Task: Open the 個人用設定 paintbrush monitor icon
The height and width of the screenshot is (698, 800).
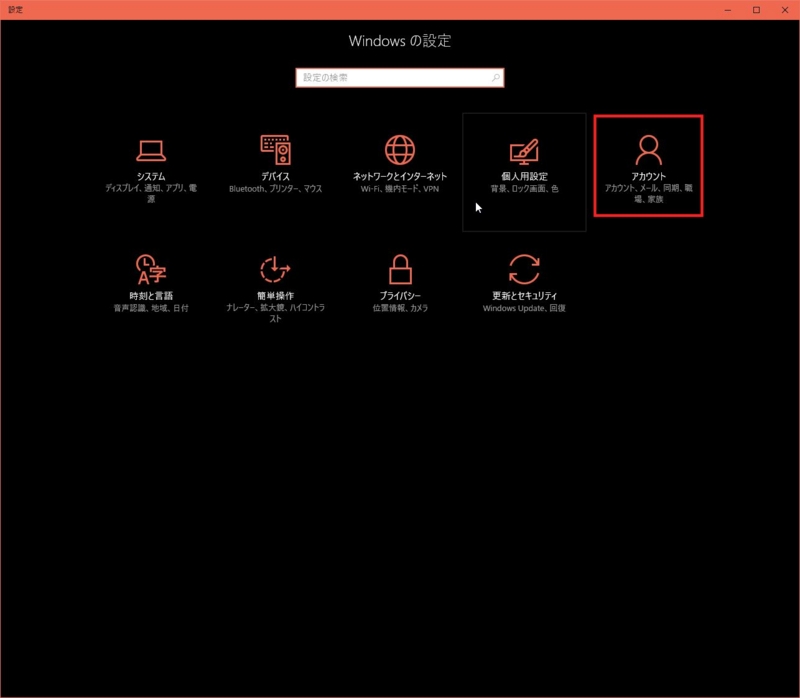Action: tap(524, 151)
